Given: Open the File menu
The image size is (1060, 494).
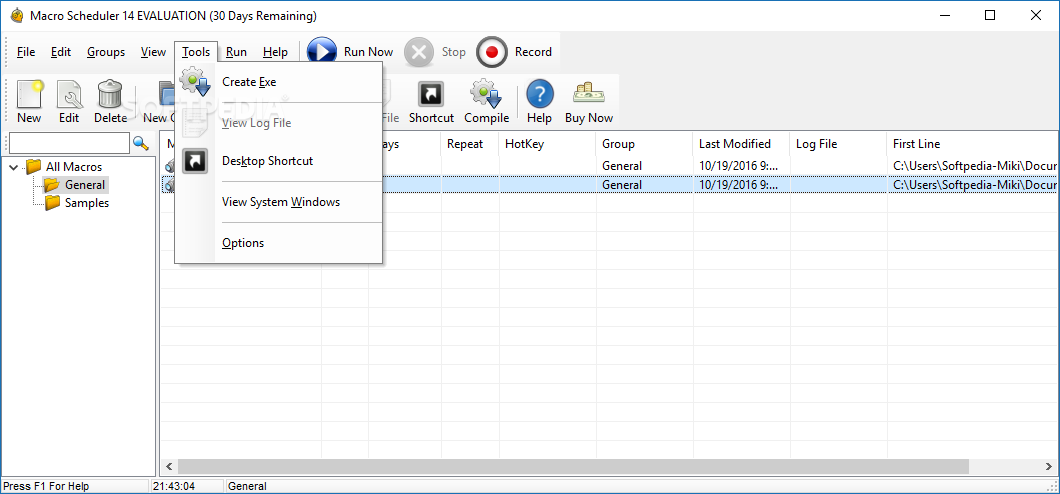Looking at the screenshot, I should 26,52.
